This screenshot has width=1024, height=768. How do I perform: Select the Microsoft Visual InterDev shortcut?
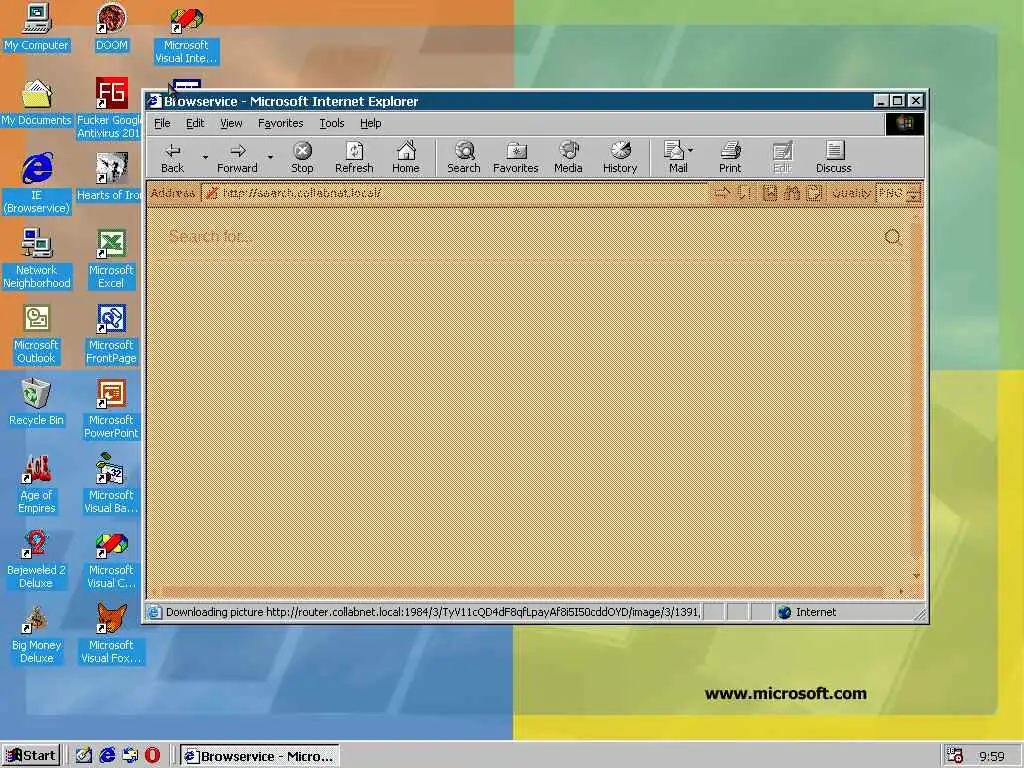tap(186, 35)
